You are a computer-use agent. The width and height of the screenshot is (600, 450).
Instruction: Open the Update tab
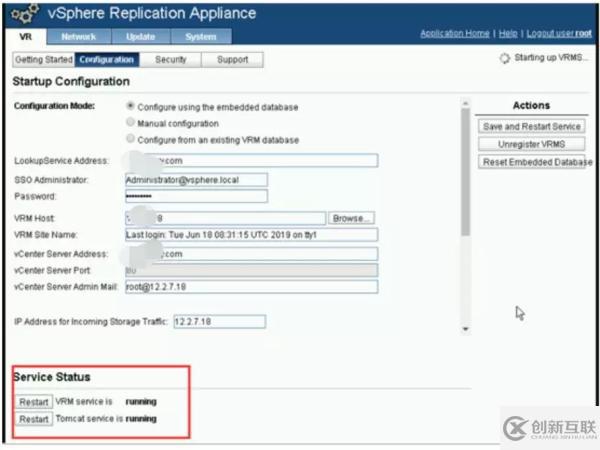[141, 37]
